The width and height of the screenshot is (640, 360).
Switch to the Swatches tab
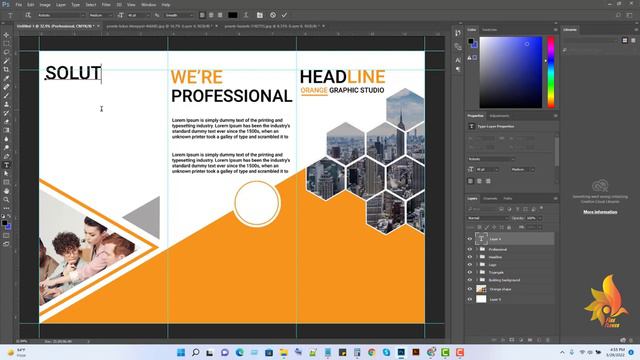coord(489,30)
